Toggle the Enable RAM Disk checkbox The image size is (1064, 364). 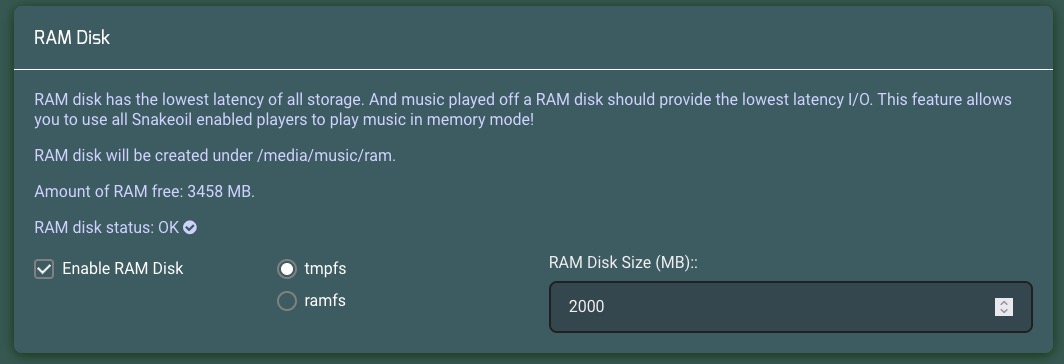click(44, 269)
